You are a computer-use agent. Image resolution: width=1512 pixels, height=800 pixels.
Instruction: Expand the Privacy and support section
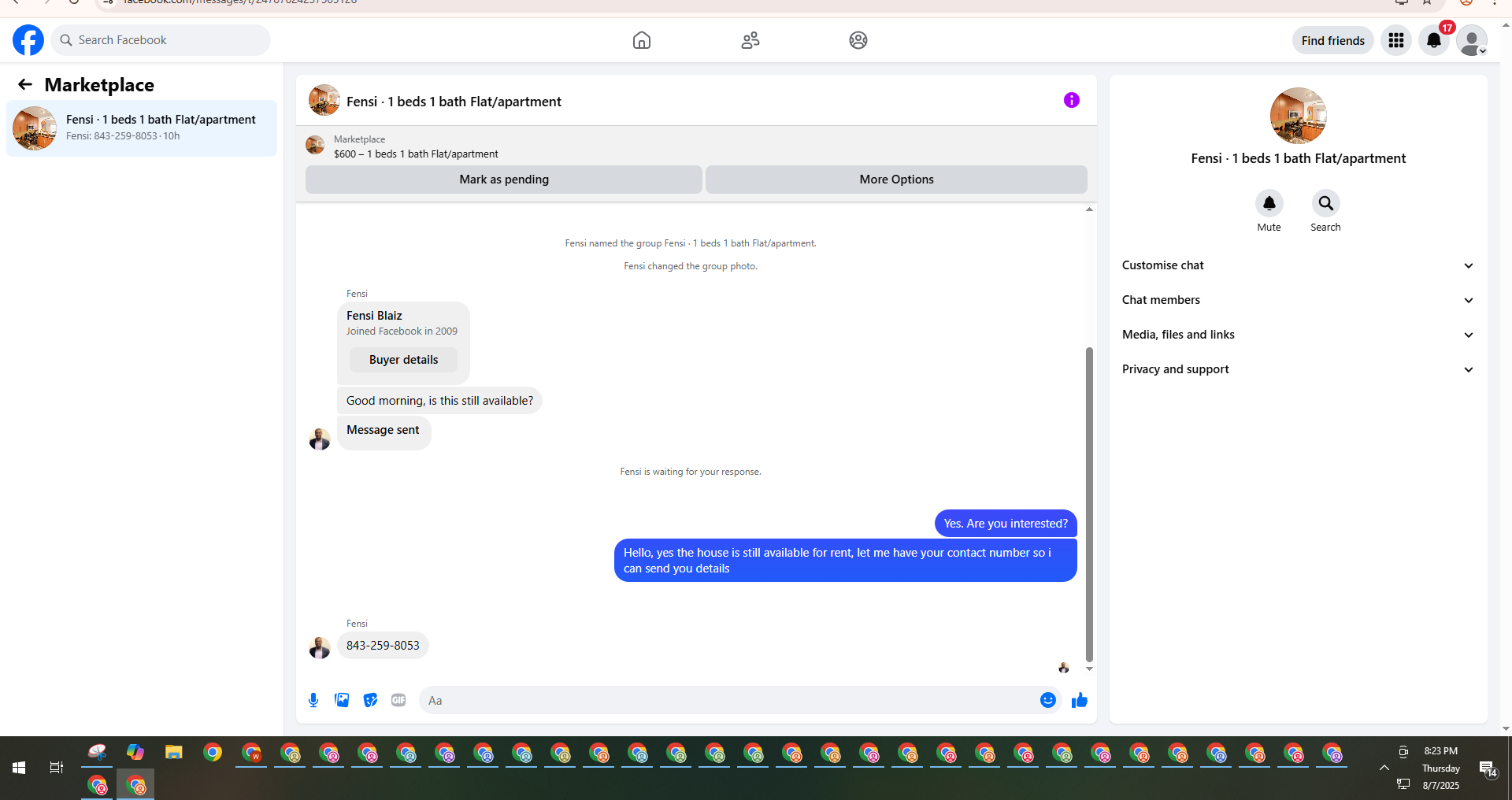pyautogui.click(x=1298, y=369)
